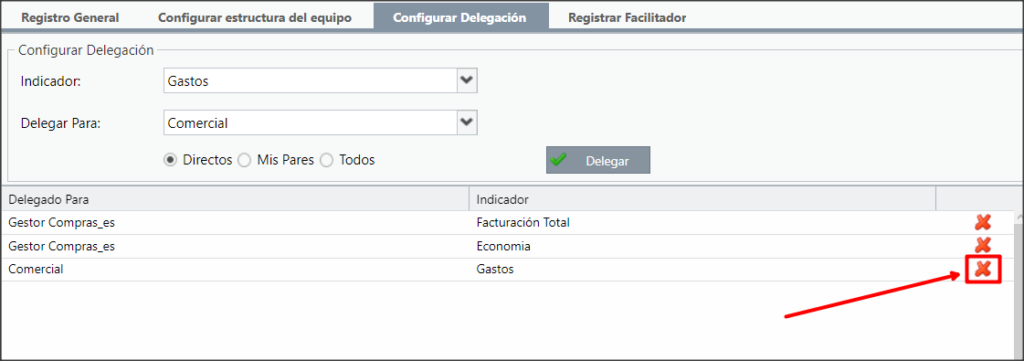Click the table's vertical scrollbar
The width and height of the screenshot is (1024, 361).
pyautogui.click(x=1018, y=284)
